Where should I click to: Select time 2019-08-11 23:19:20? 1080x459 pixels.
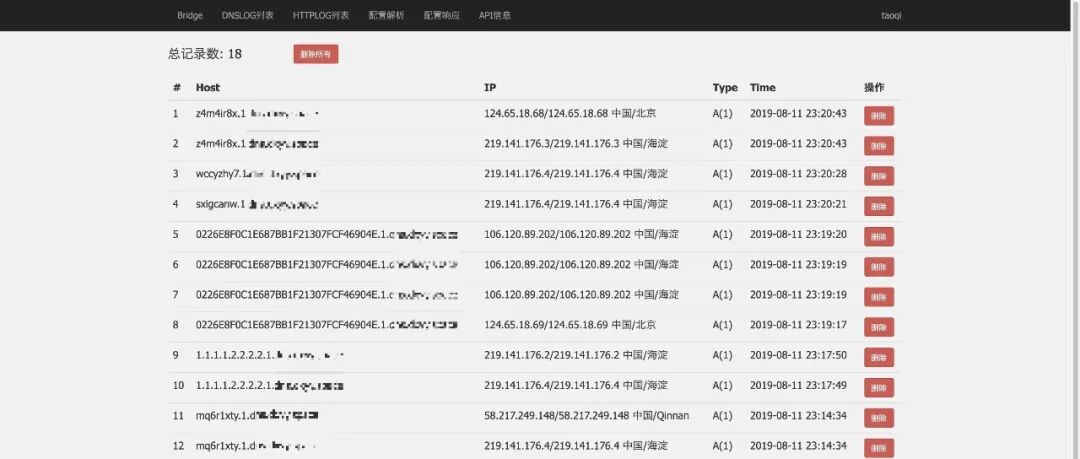(x=798, y=234)
